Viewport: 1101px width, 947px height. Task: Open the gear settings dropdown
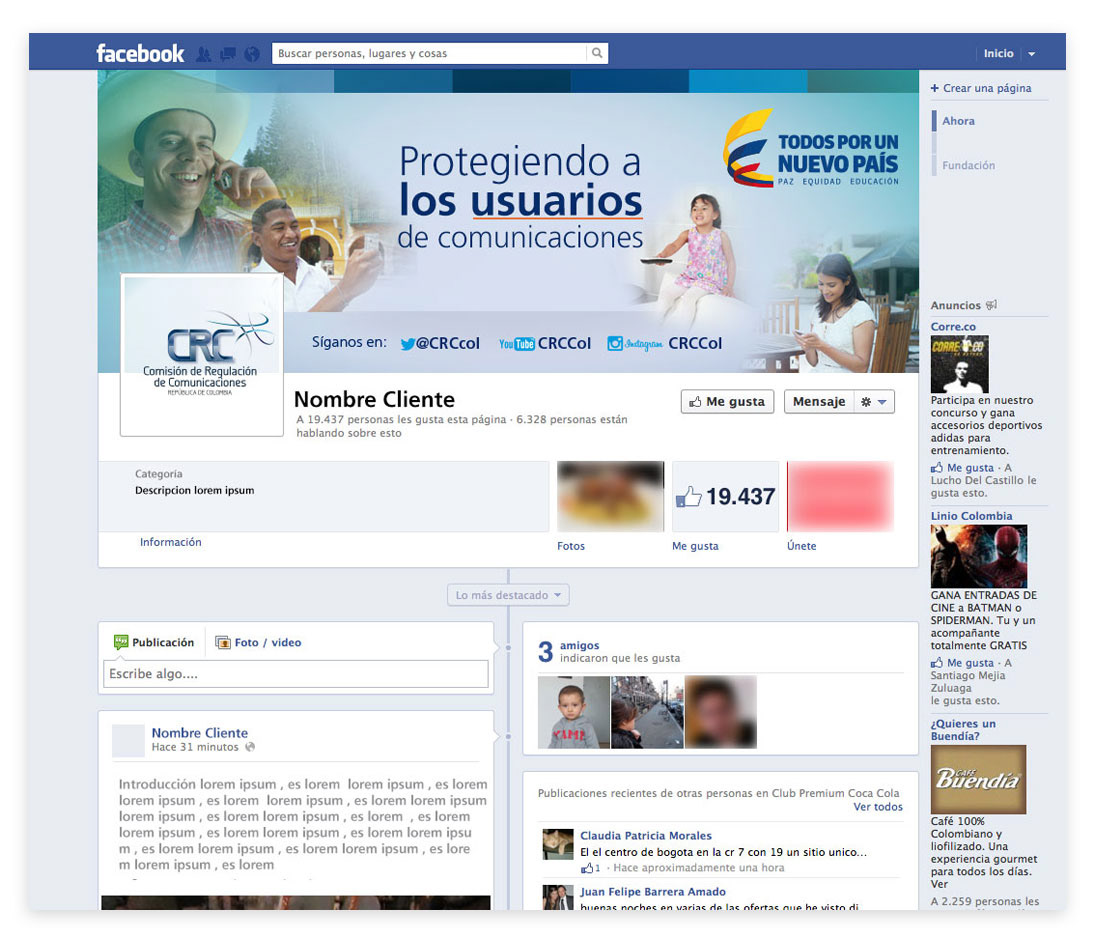click(x=874, y=402)
